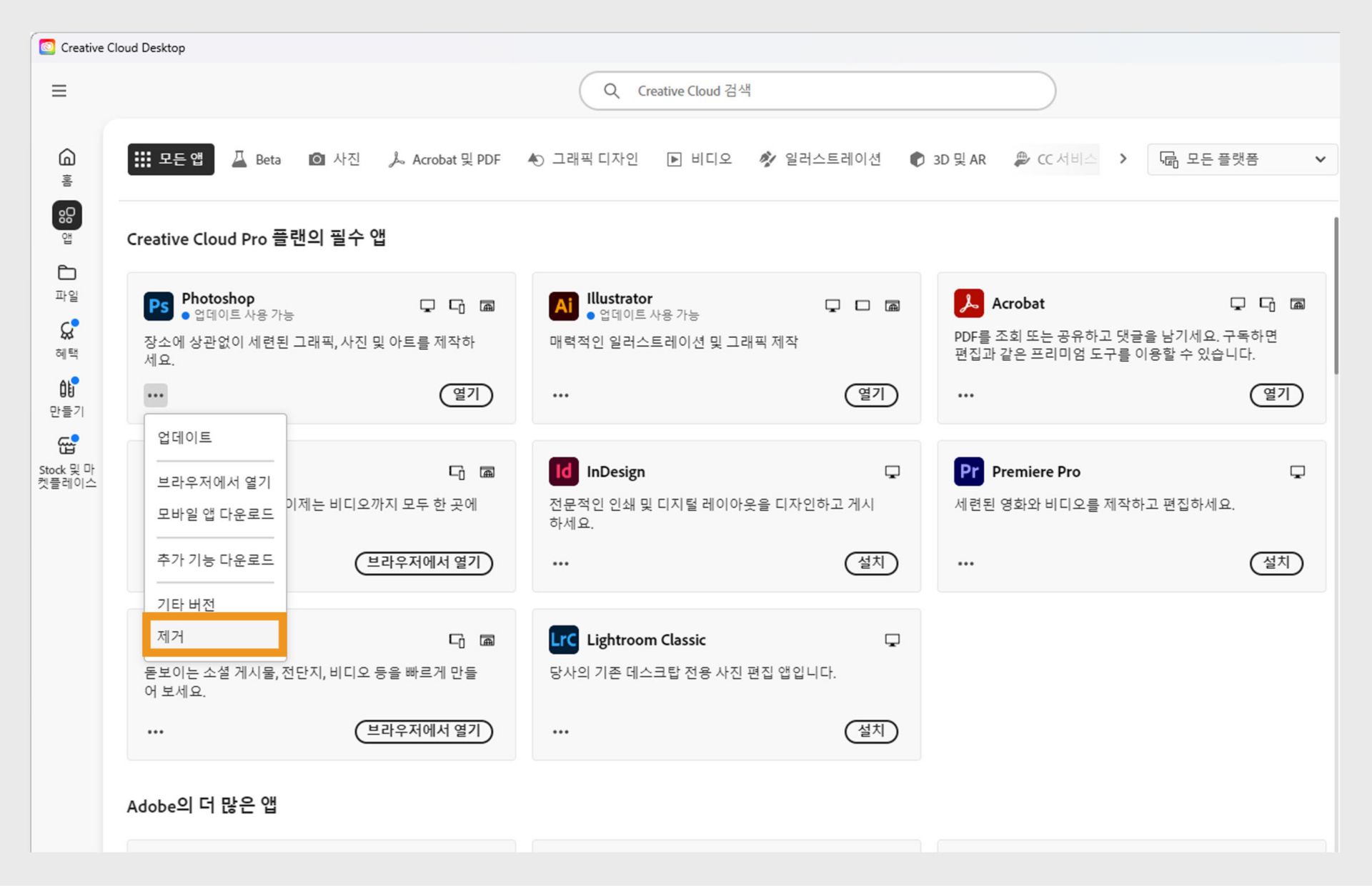Open InDesign's more options ellipsis
Screen dimensions: 1372x886
click(x=560, y=564)
